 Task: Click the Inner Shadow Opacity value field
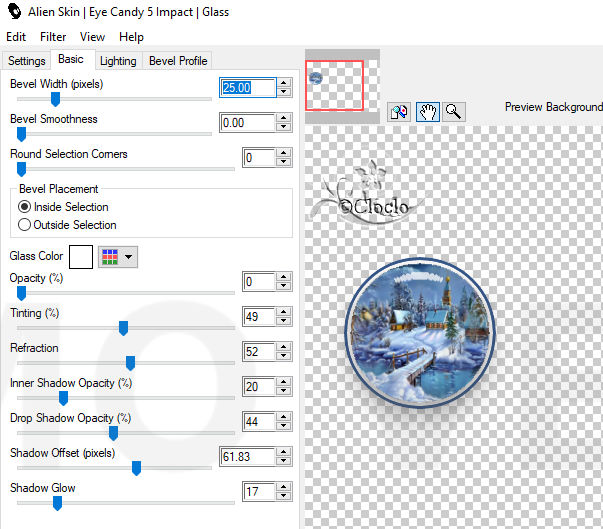click(259, 386)
